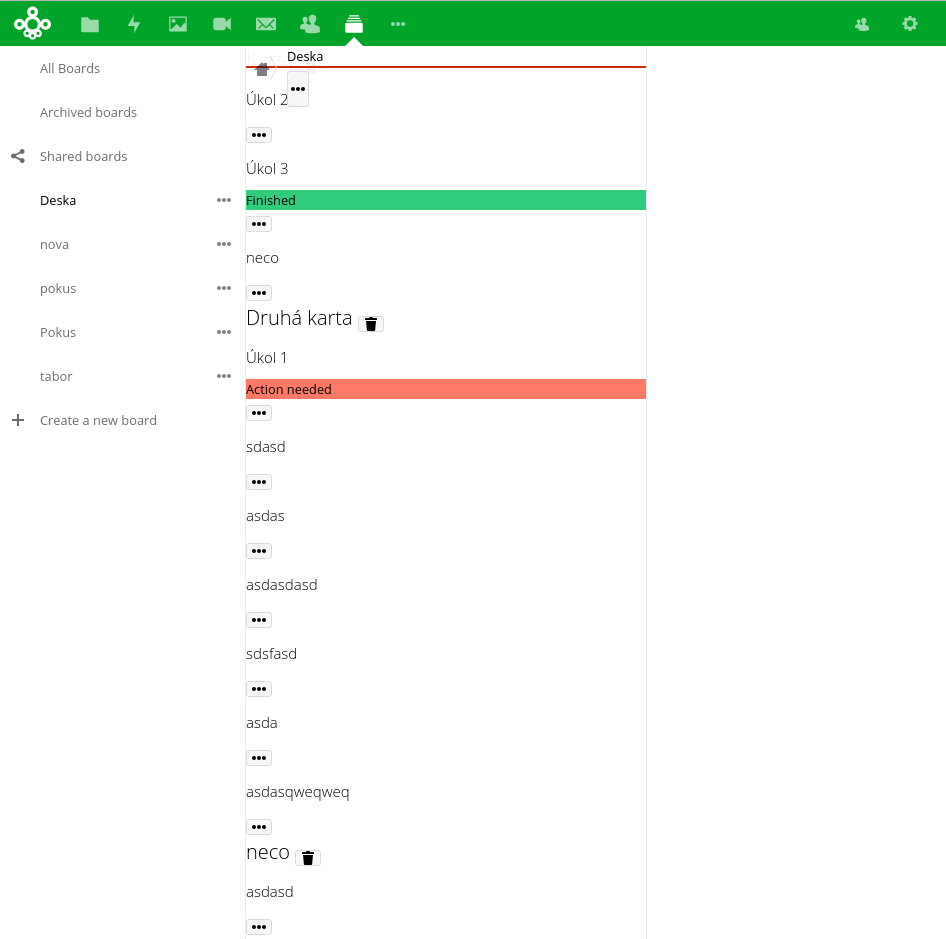Click the Druhá karta stack heading
946x939 pixels.
(x=299, y=318)
